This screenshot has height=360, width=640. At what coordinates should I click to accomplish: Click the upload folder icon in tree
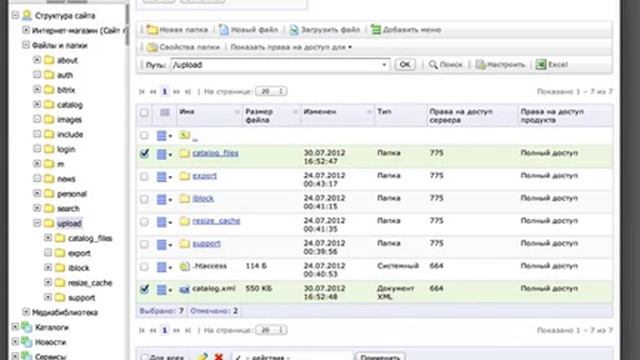(x=49, y=223)
